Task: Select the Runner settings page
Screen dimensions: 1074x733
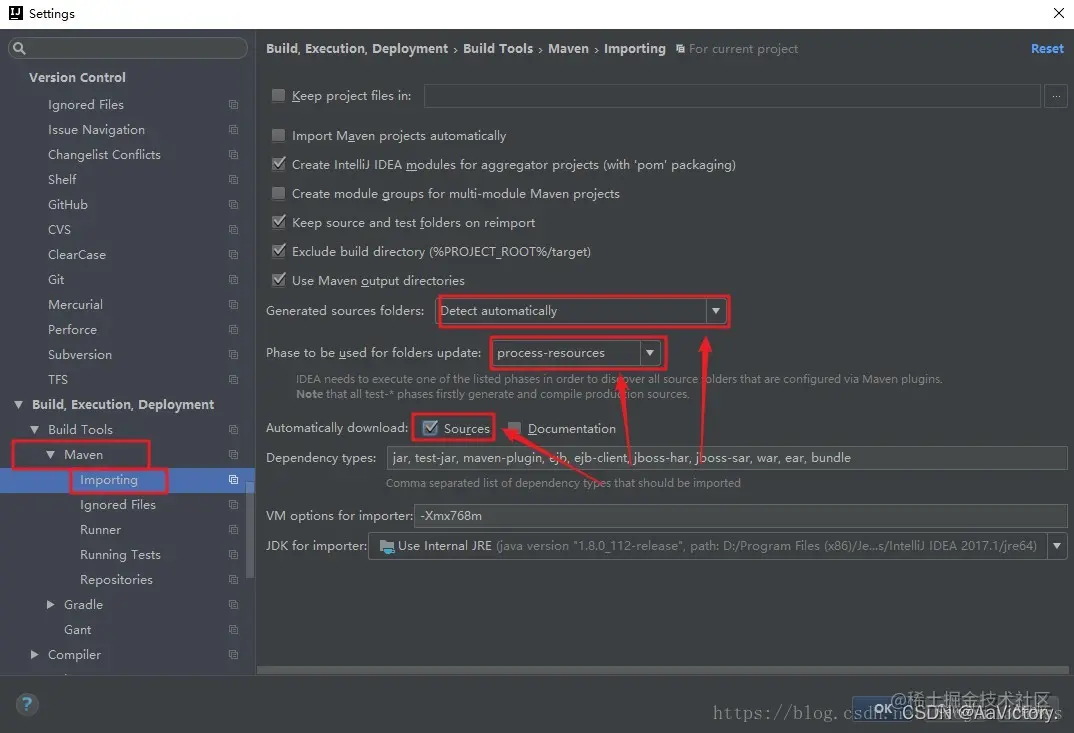Action: [101, 530]
